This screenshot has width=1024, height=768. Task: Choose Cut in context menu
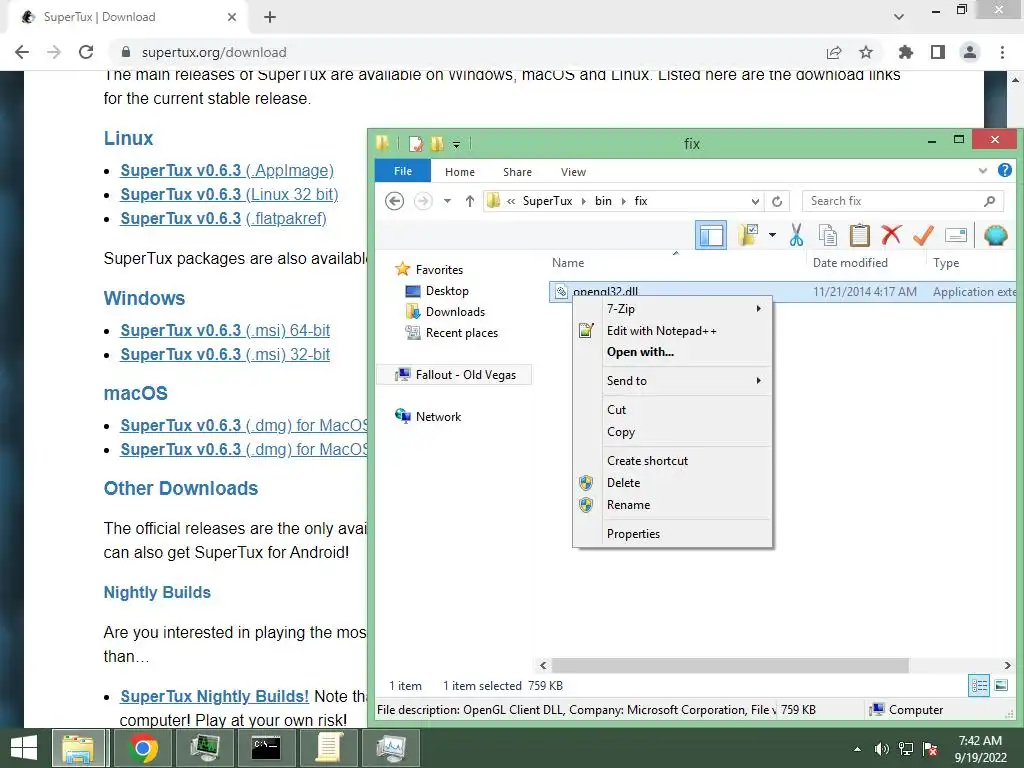673,409
